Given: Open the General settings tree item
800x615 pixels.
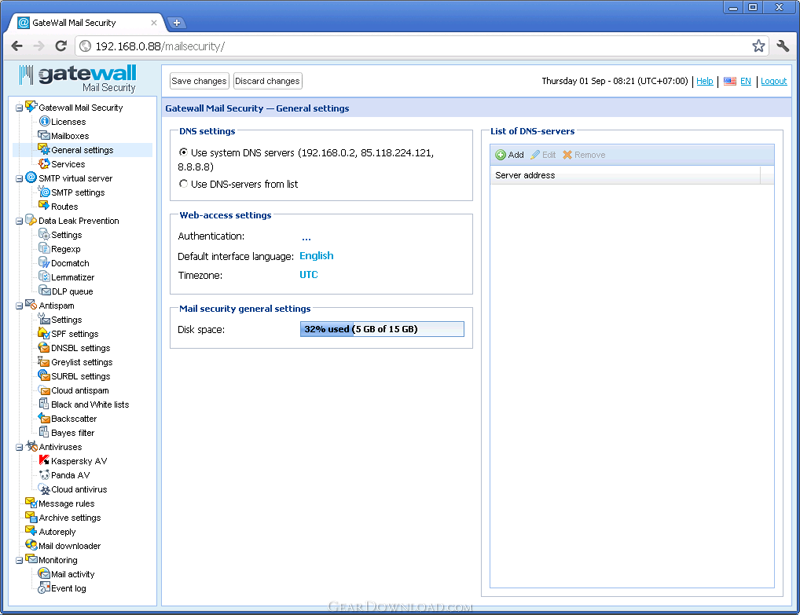Looking at the screenshot, I should [82, 150].
